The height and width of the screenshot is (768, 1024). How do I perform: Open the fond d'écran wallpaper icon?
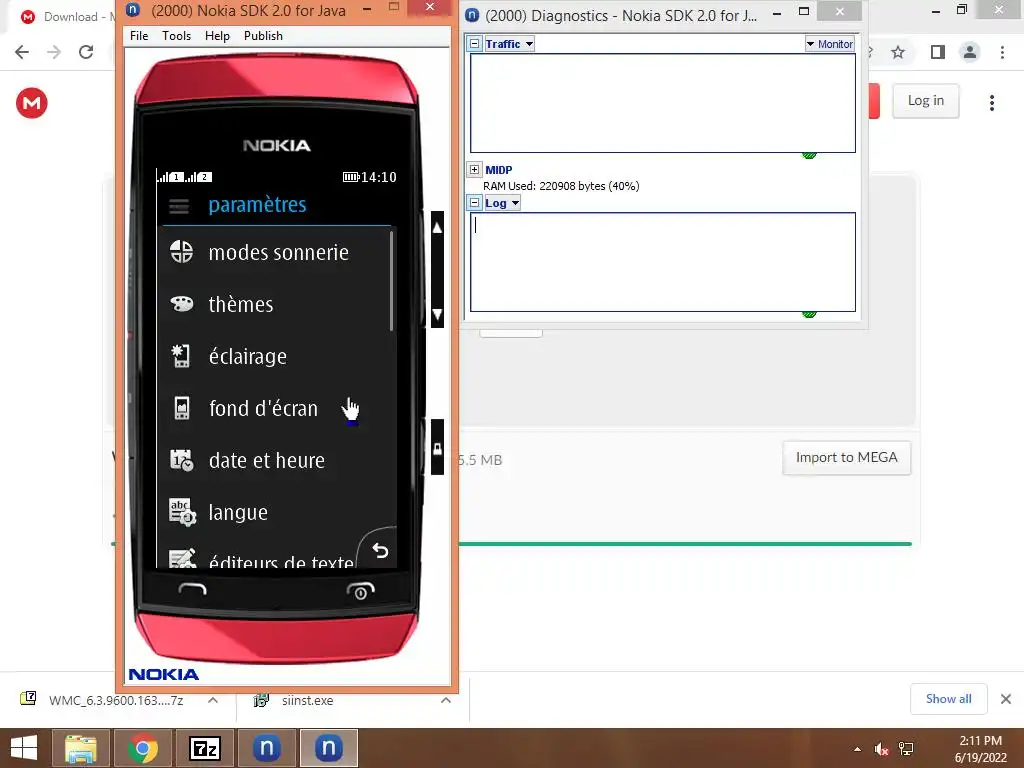(x=182, y=408)
